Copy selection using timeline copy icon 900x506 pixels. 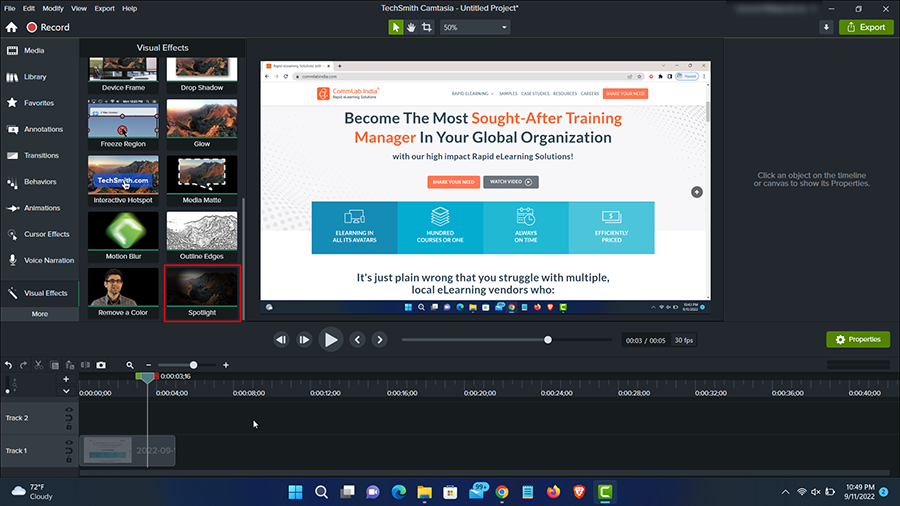coord(55,365)
